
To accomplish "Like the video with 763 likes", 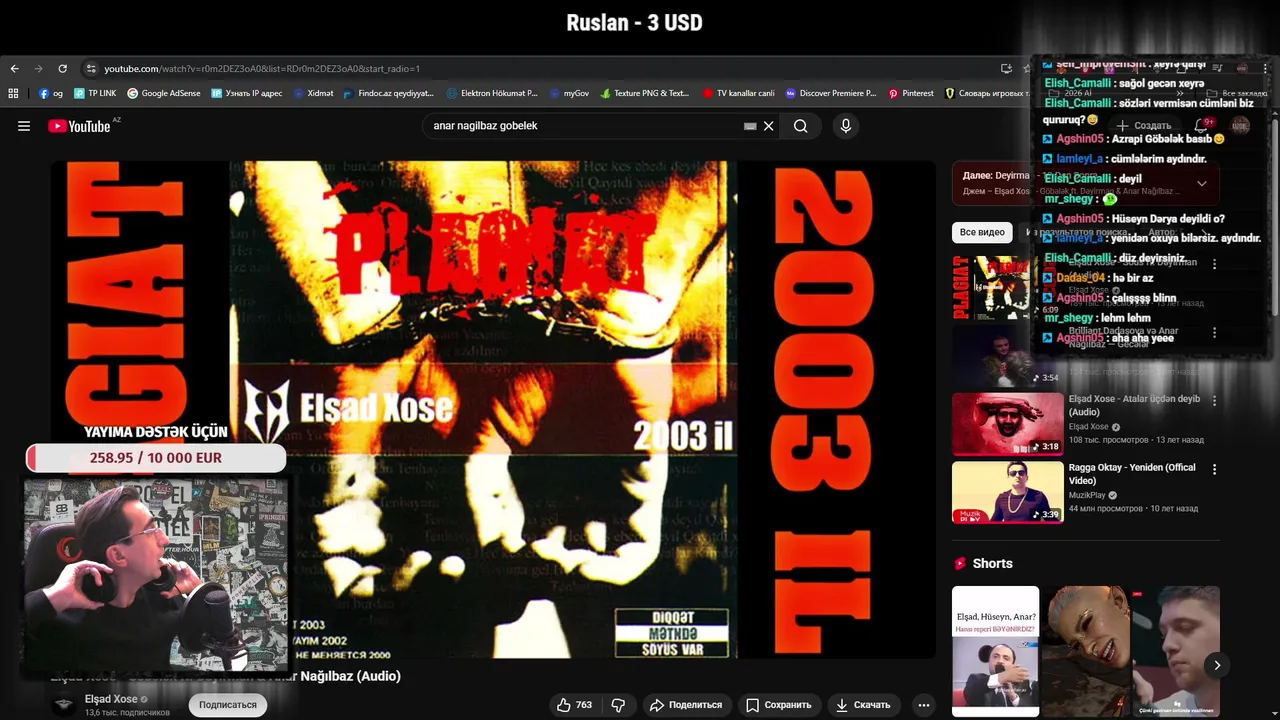I will pos(575,705).
